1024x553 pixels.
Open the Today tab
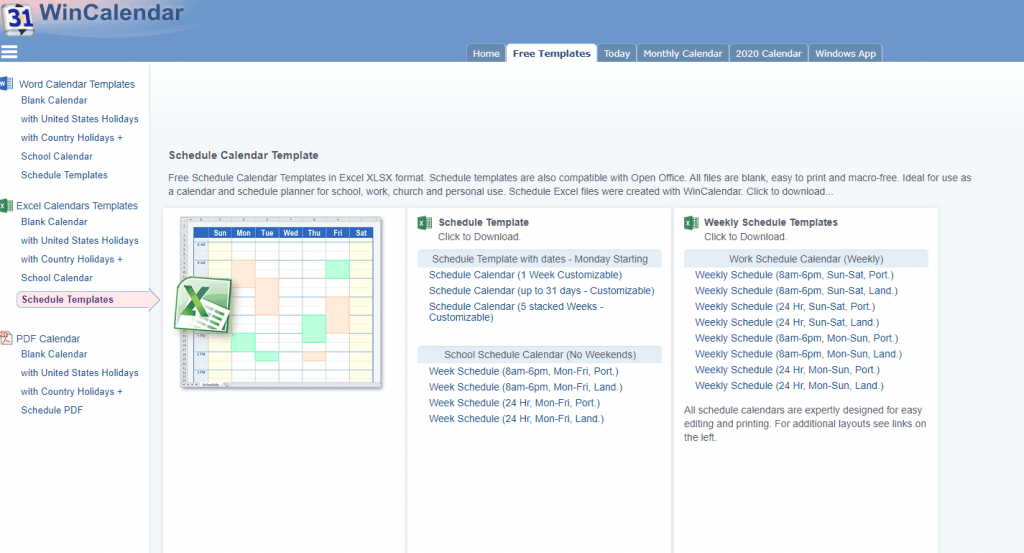tap(617, 54)
